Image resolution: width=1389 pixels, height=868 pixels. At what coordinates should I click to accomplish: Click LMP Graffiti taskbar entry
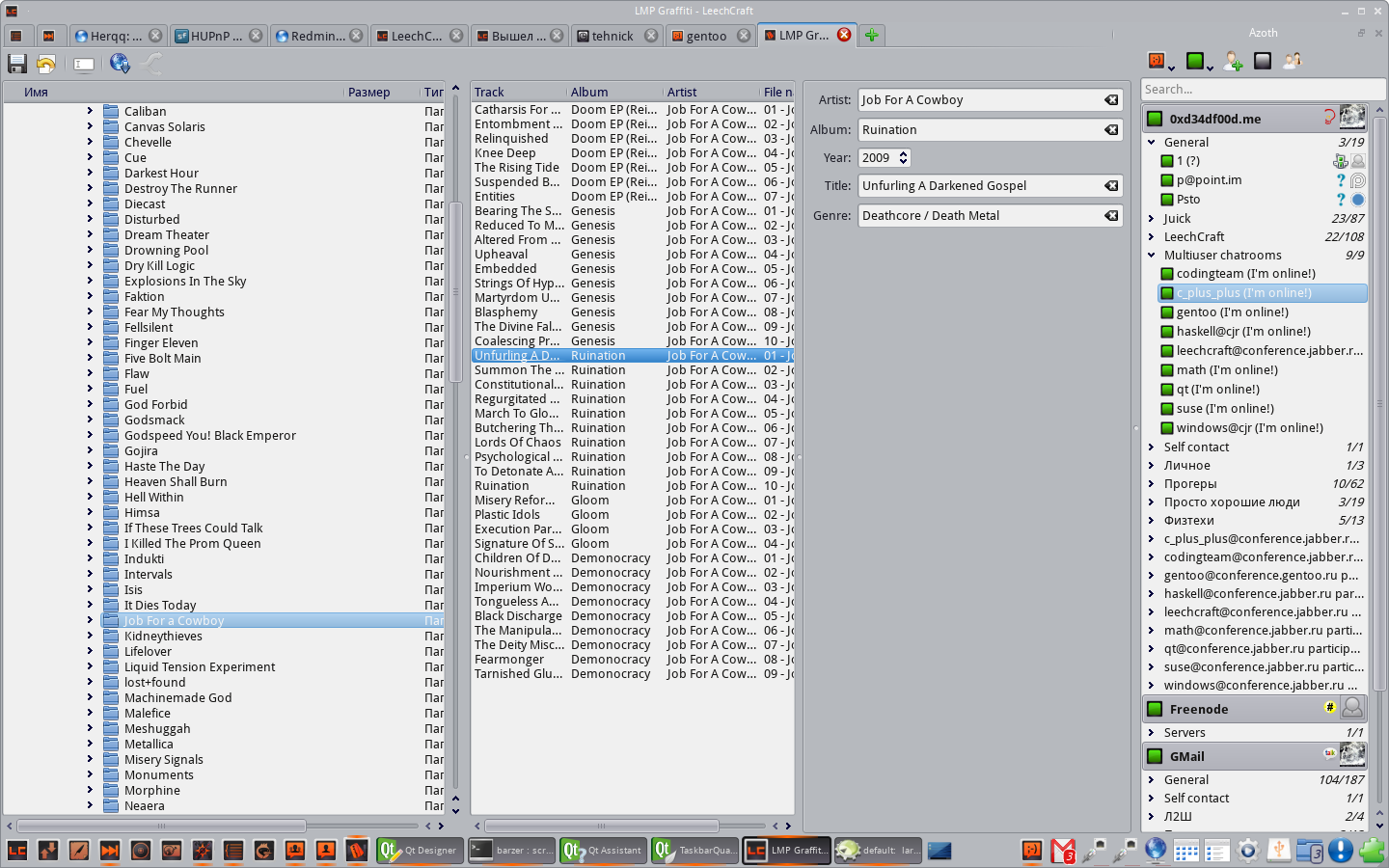coord(786,851)
